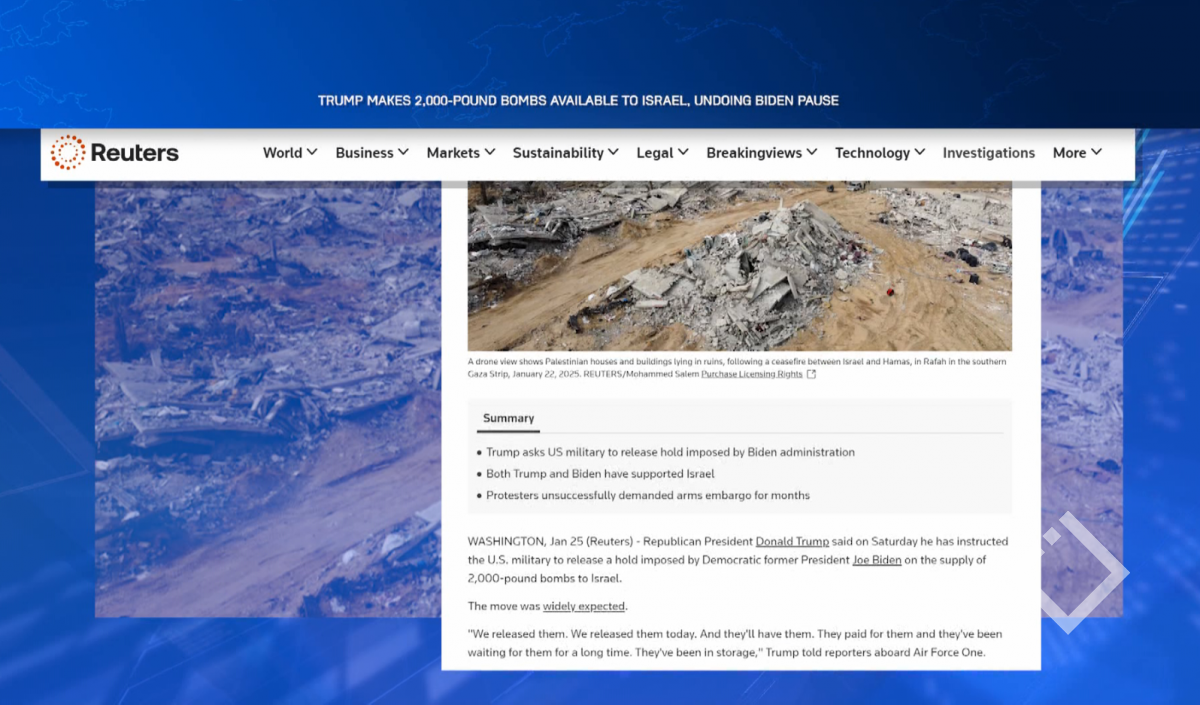Expand the Markets menu
This screenshot has height=705, width=1200.
pos(461,153)
